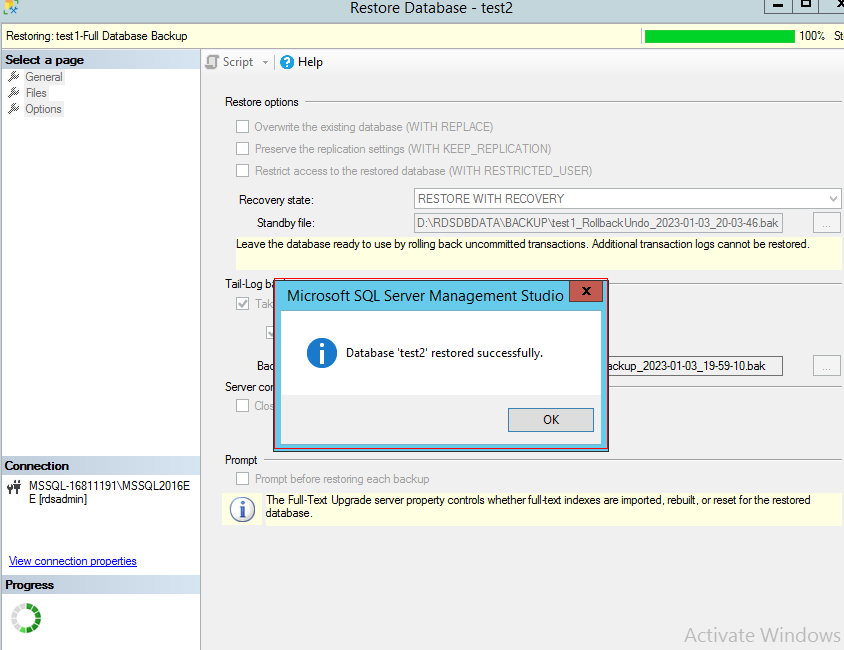Click the Restoring test1-Full Database Backup status text
Screen dimensions: 844x650
click(97, 36)
